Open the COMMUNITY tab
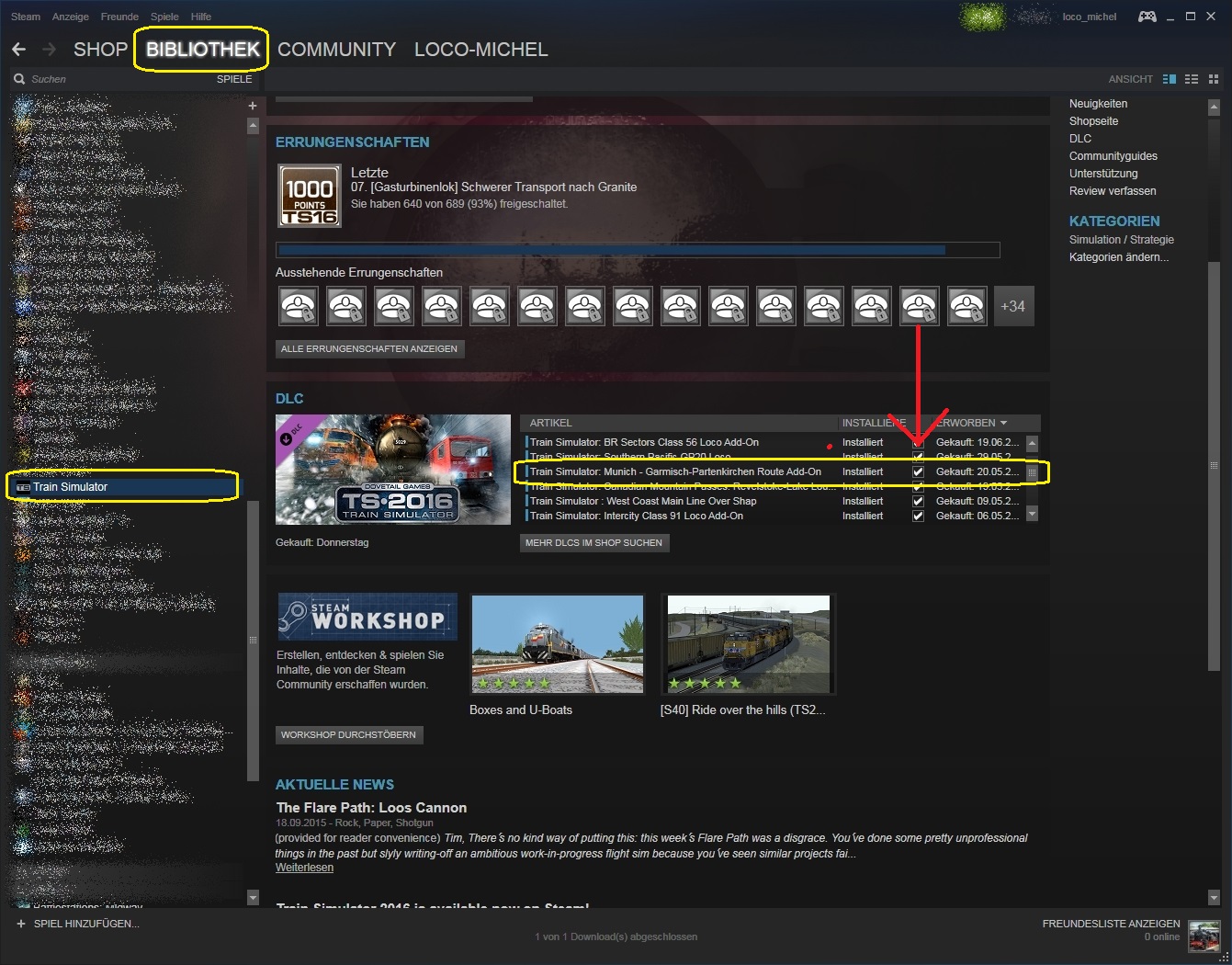Screen dimensions: 1232x965 click(x=336, y=50)
